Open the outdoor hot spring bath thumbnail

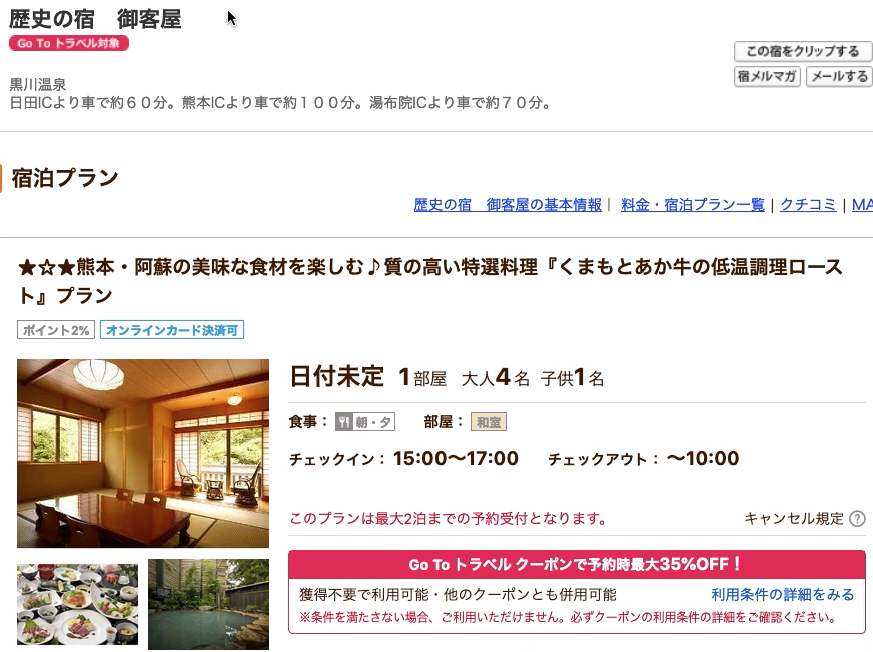click(x=208, y=604)
